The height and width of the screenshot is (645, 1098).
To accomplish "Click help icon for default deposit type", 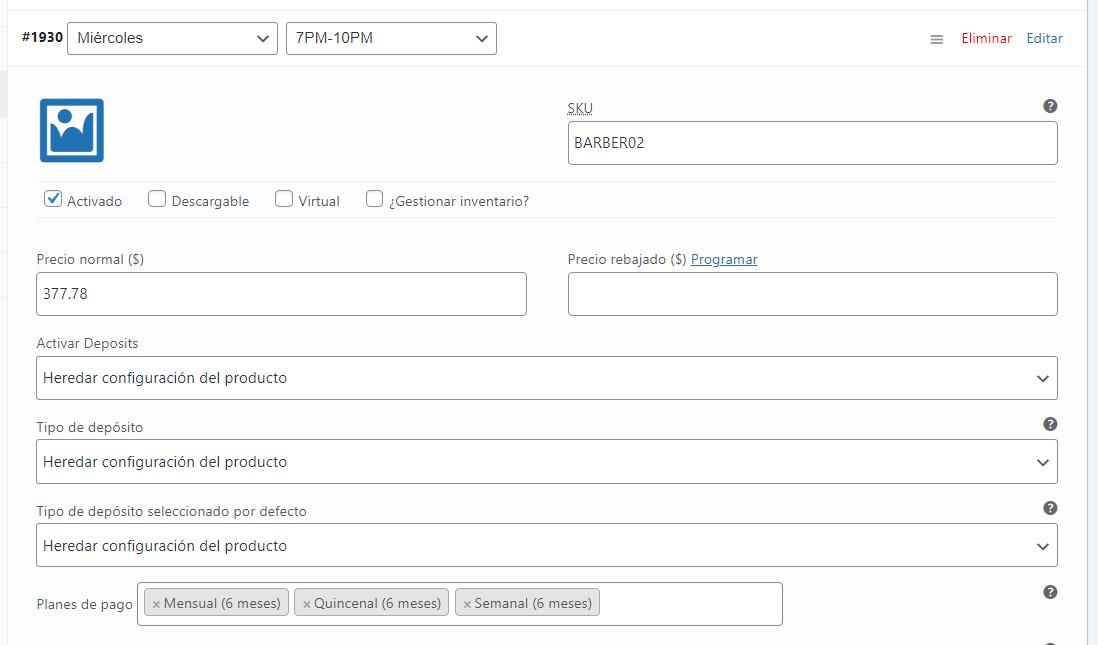I will [x=1050, y=508].
